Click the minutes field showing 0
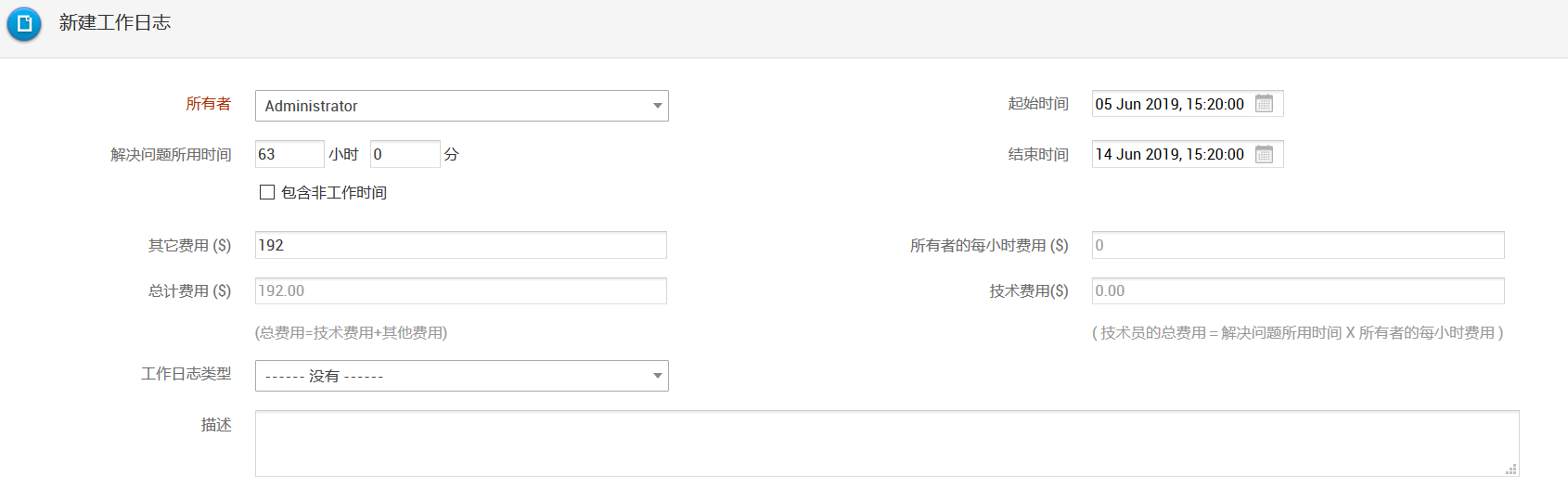This screenshot has height=489, width=1568. (x=405, y=154)
